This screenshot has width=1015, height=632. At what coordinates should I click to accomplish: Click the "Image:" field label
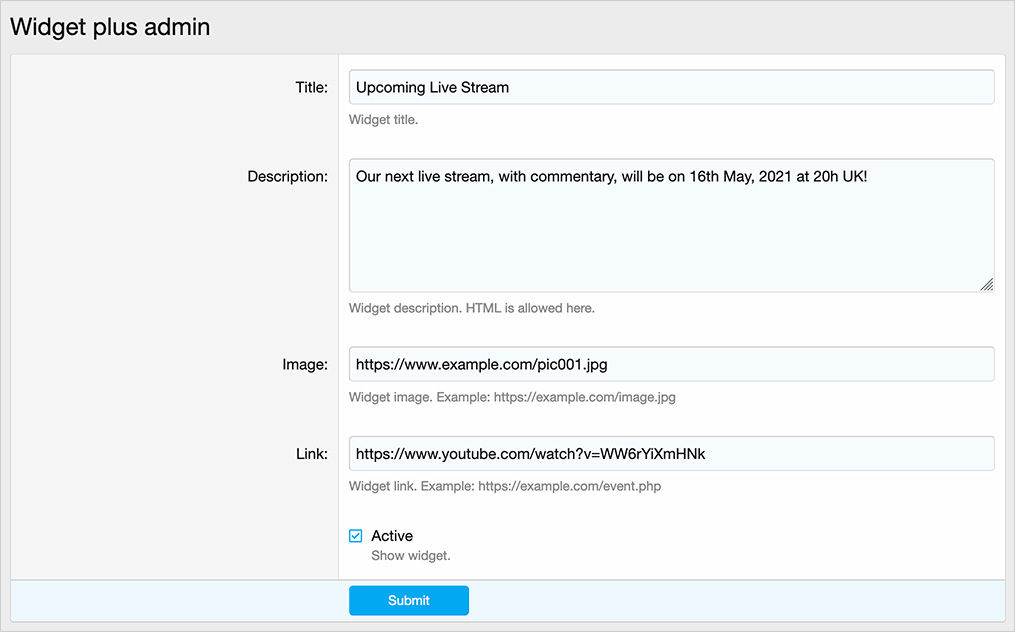click(304, 365)
